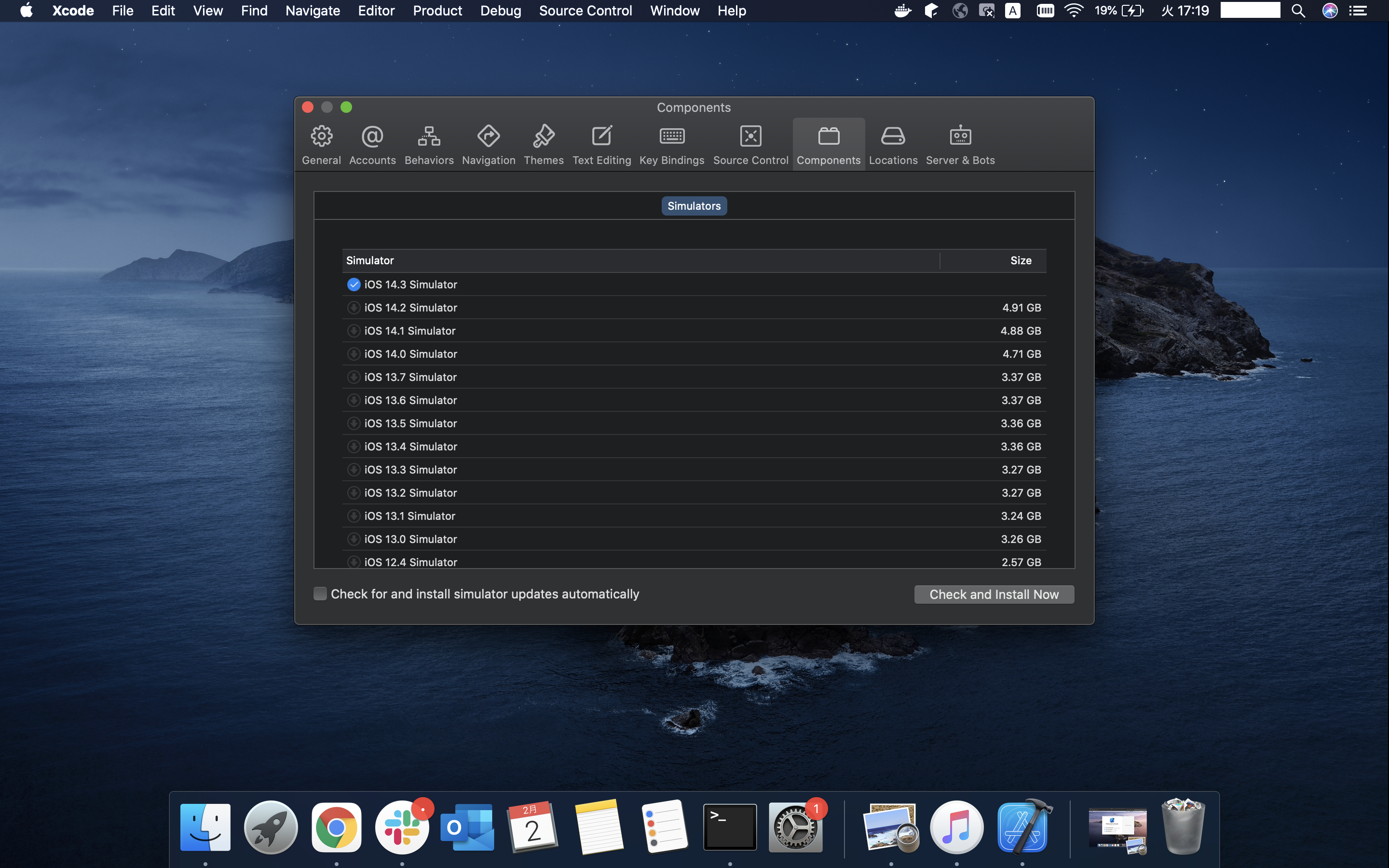Open Google Chrome from the Dock
1389x868 pixels.
pos(336,827)
